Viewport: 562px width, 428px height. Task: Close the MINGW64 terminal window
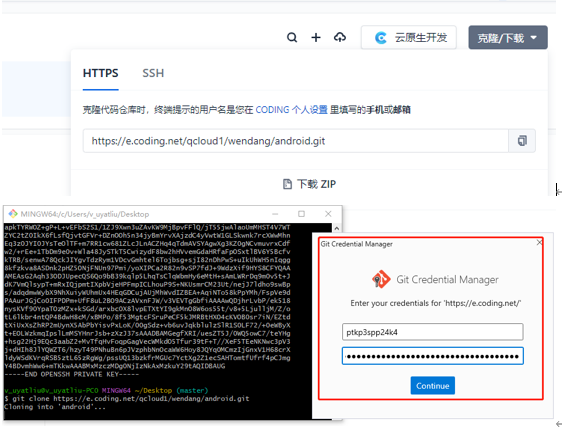pyautogui.click(x=328, y=214)
